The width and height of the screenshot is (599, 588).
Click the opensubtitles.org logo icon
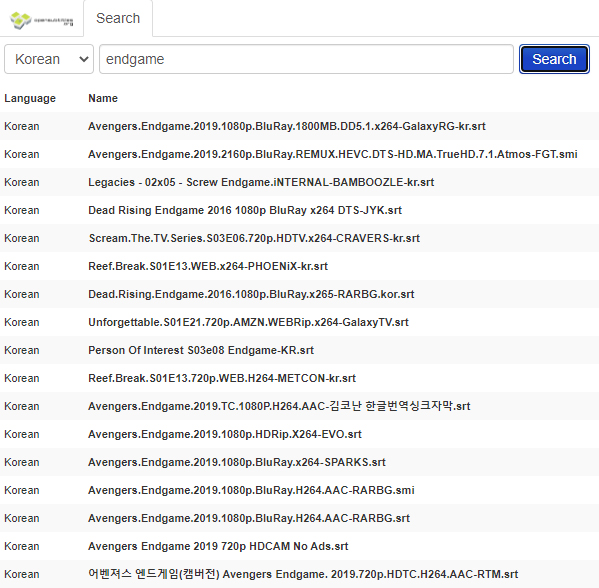coord(42,20)
